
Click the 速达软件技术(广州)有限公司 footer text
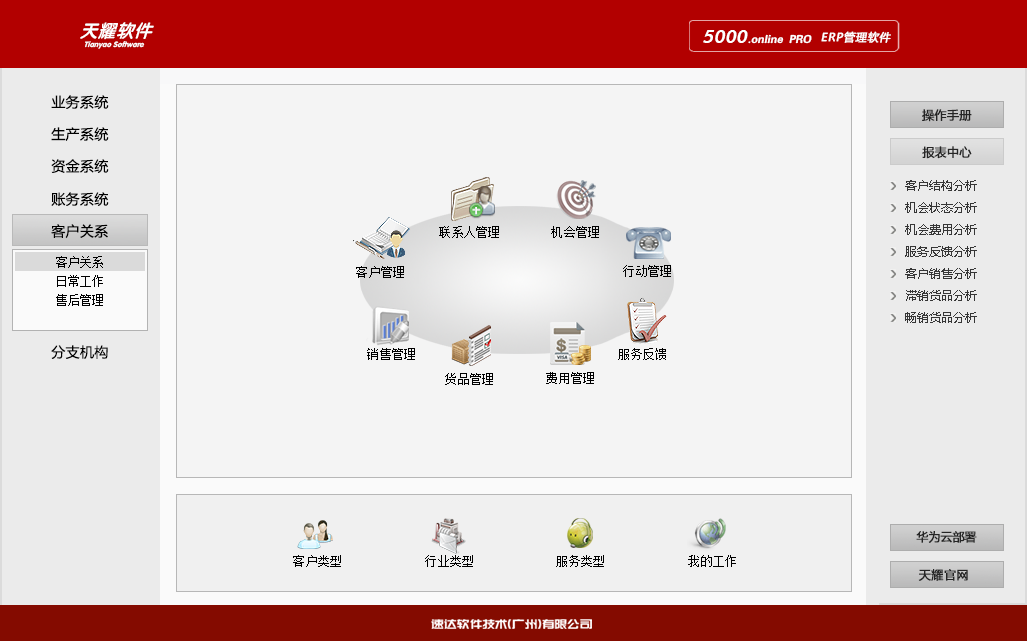pos(512,624)
